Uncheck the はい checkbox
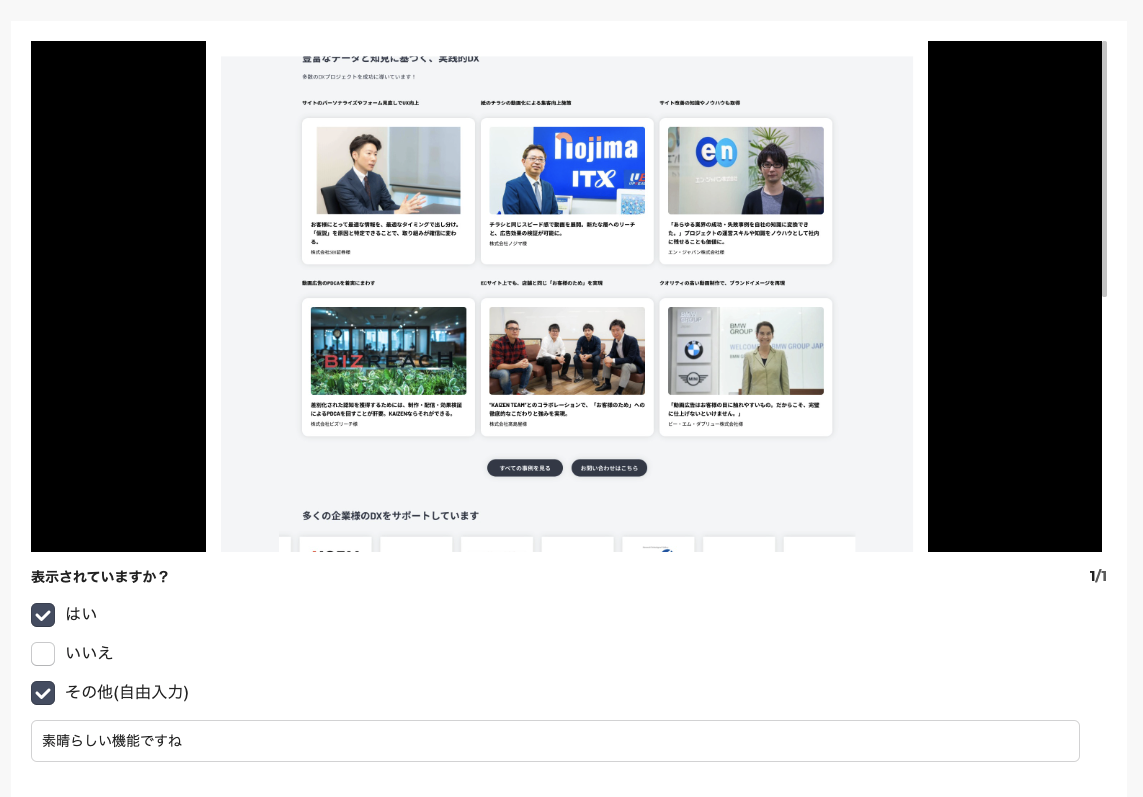The width and height of the screenshot is (1143, 797). point(43,615)
